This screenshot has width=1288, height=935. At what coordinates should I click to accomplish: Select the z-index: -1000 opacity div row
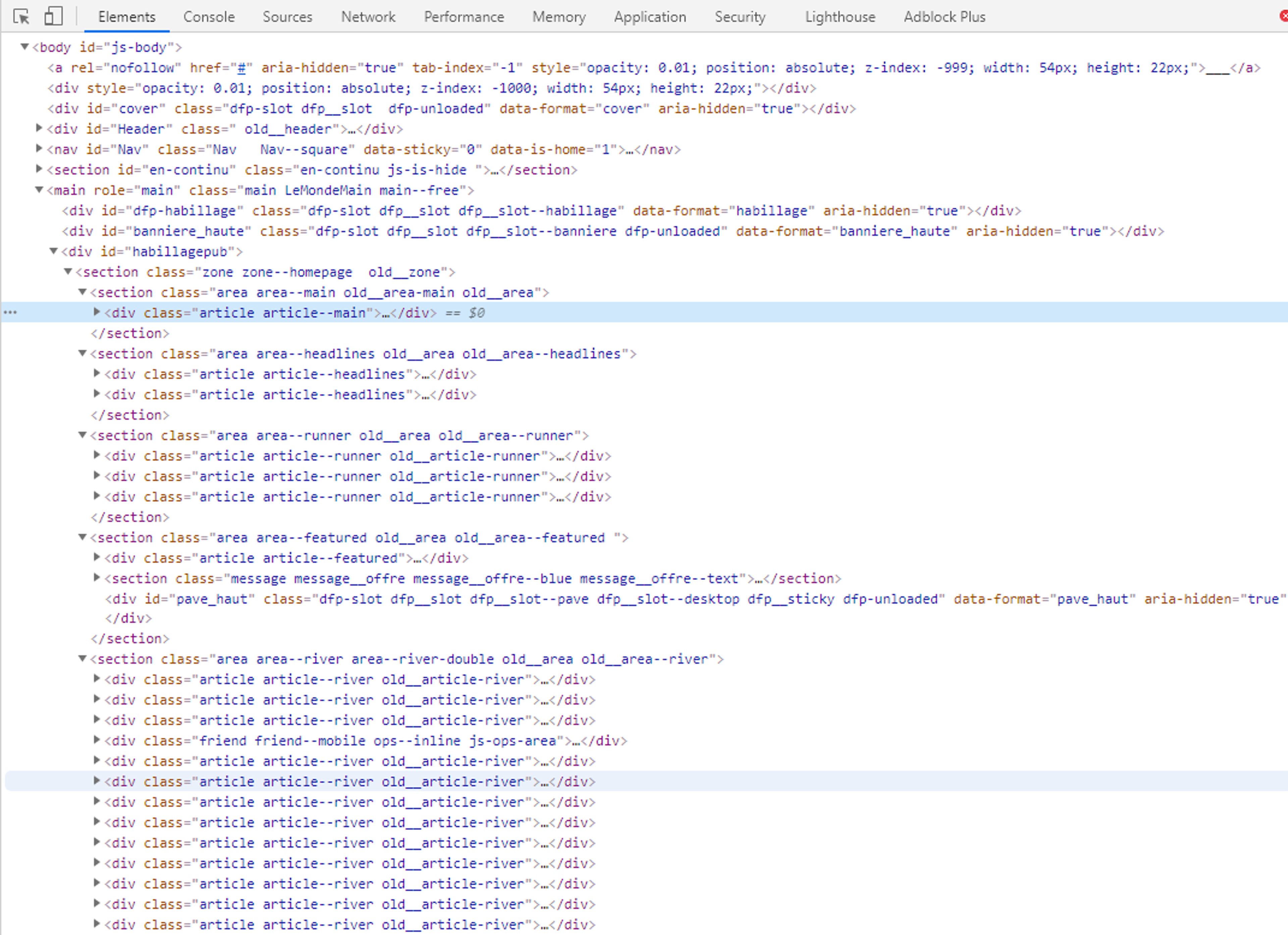(x=432, y=88)
